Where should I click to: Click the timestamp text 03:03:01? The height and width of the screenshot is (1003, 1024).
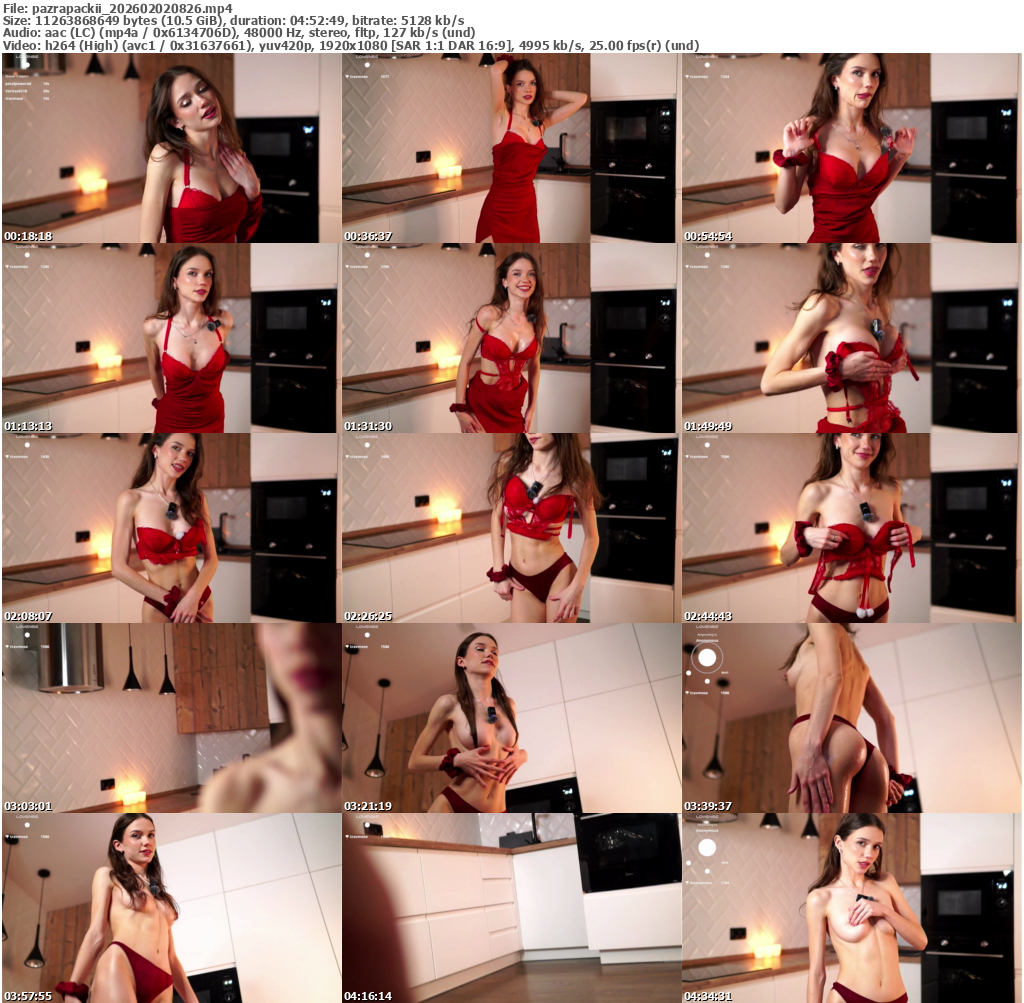click(28, 806)
